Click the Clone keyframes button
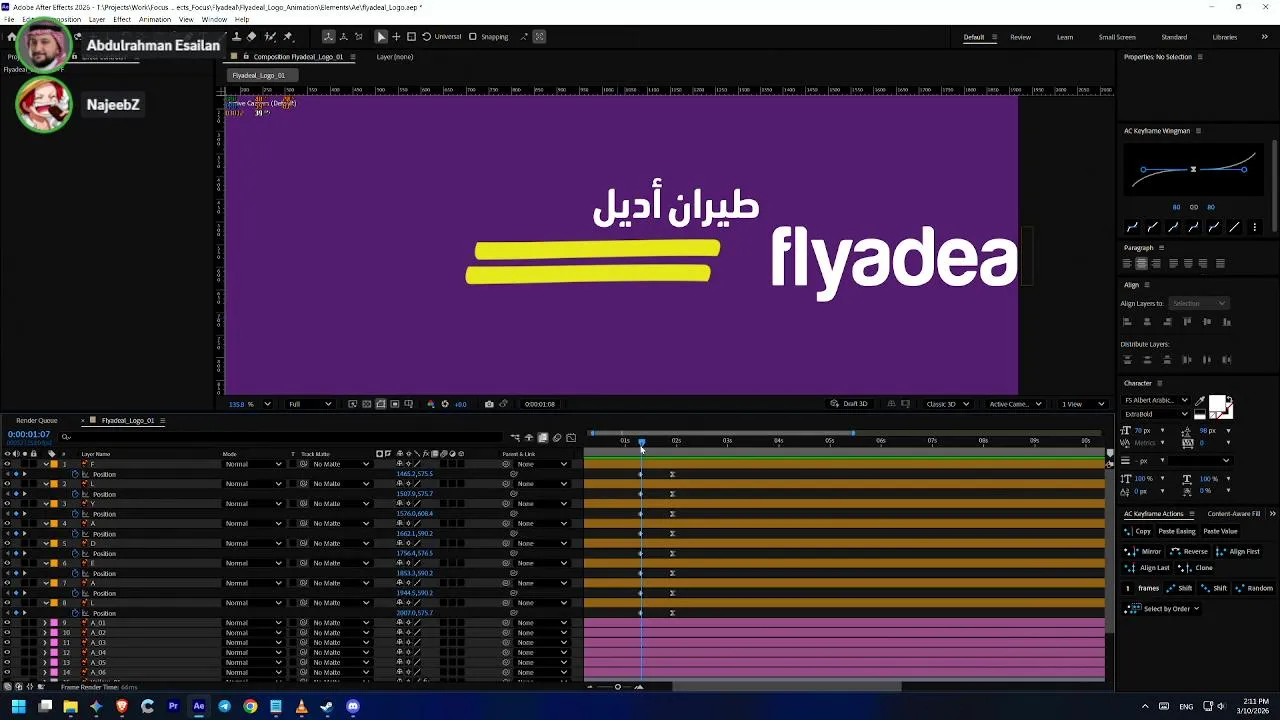The width and height of the screenshot is (1280, 720). point(1197,568)
